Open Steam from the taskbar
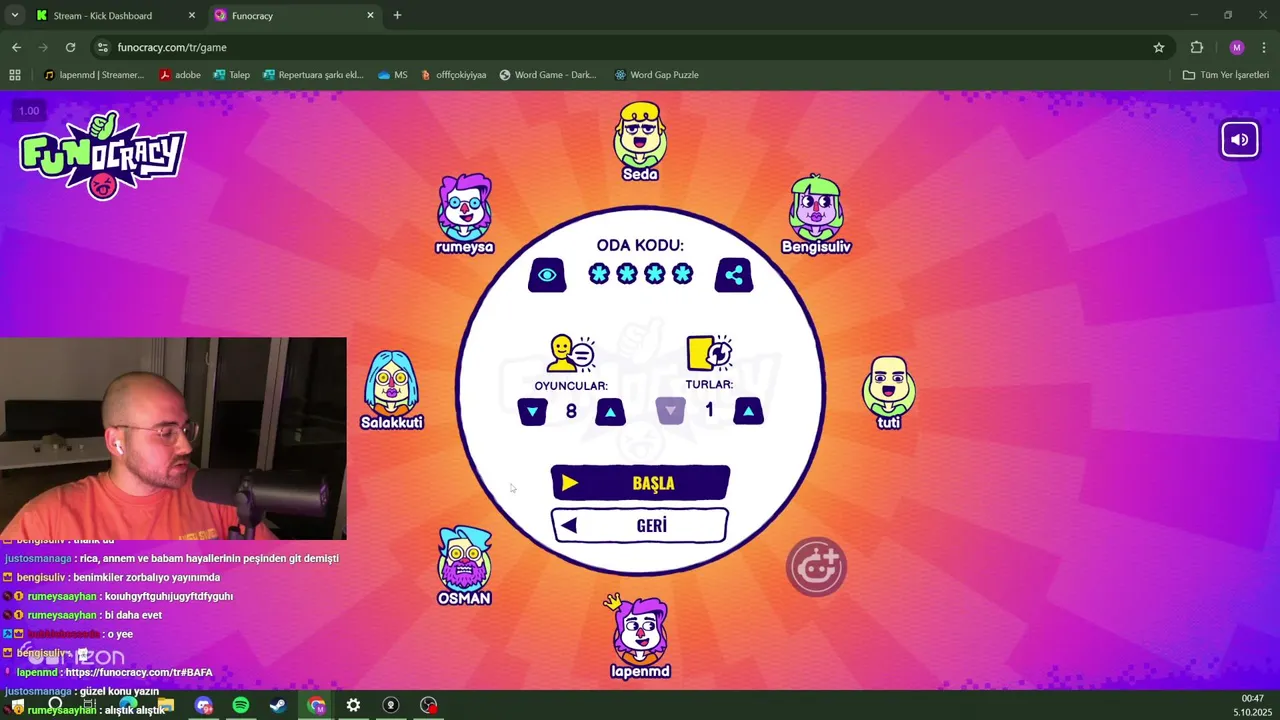This screenshot has height=720, width=1280. click(278, 705)
